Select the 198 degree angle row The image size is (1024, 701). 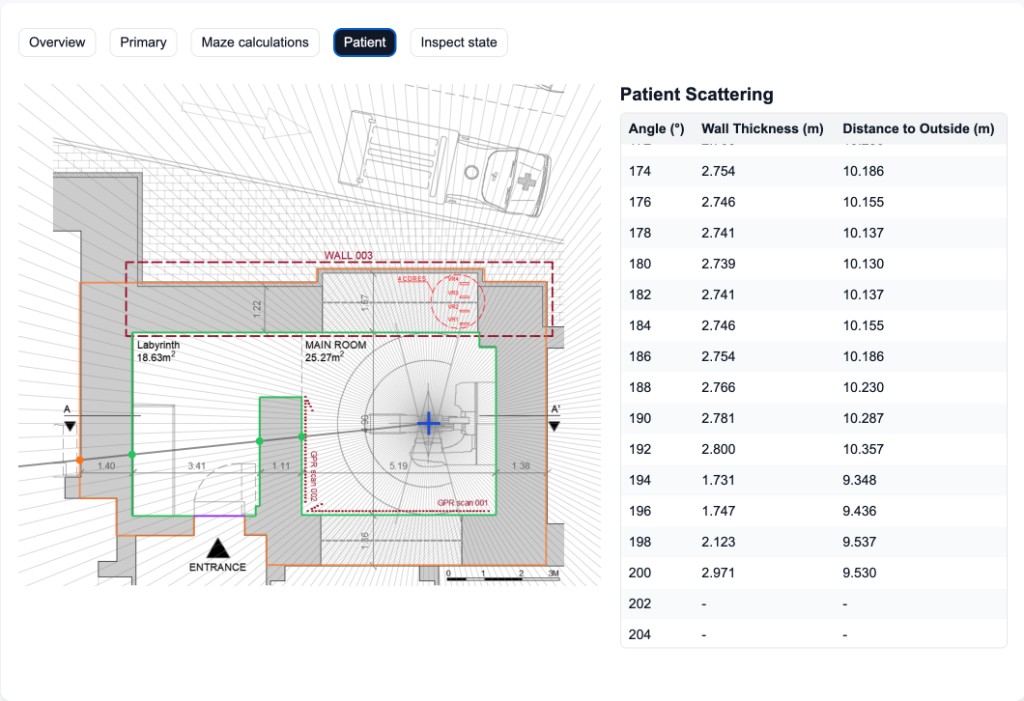pos(814,542)
